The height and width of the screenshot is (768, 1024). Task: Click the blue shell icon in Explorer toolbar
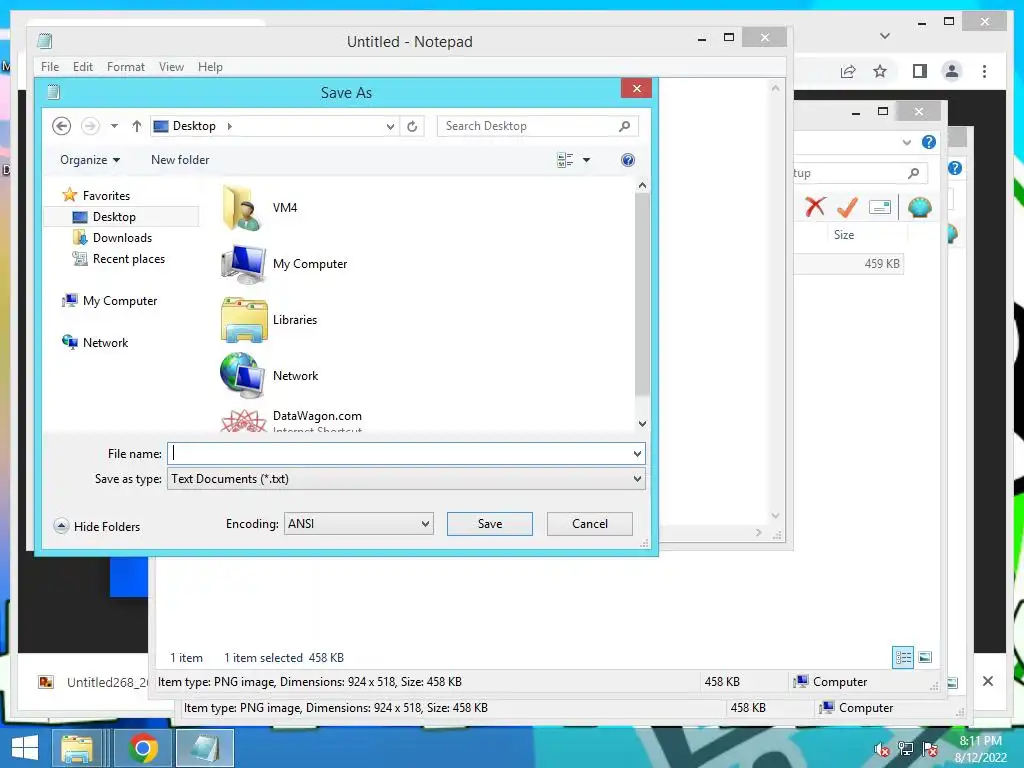coord(920,208)
